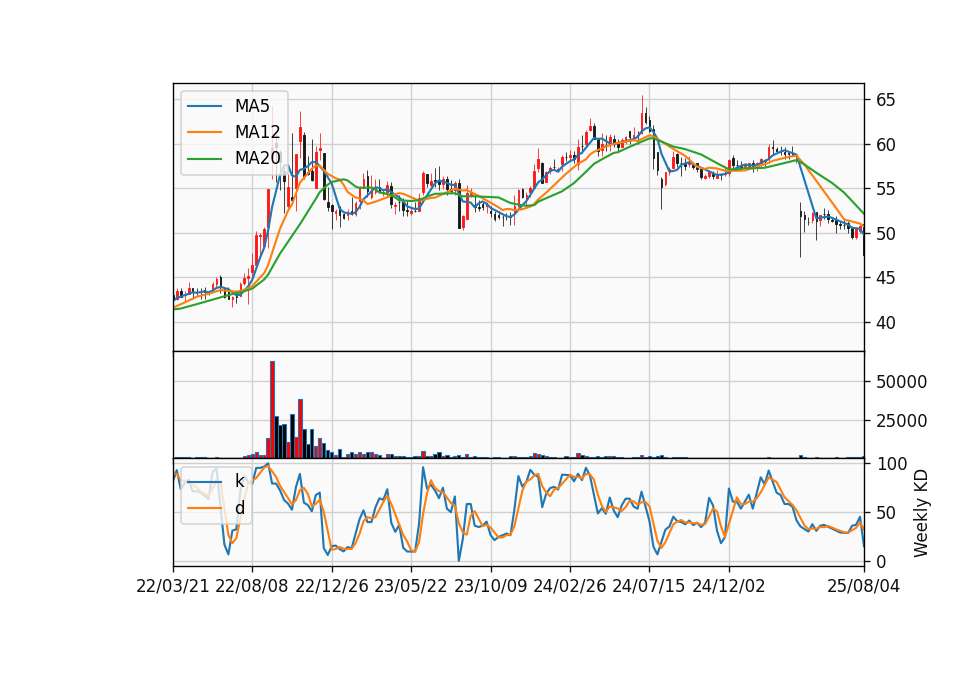Click the 24/07/15 date label
Image resolution: width=960 pixels, height=690 pixels.
tap(649, 586)
